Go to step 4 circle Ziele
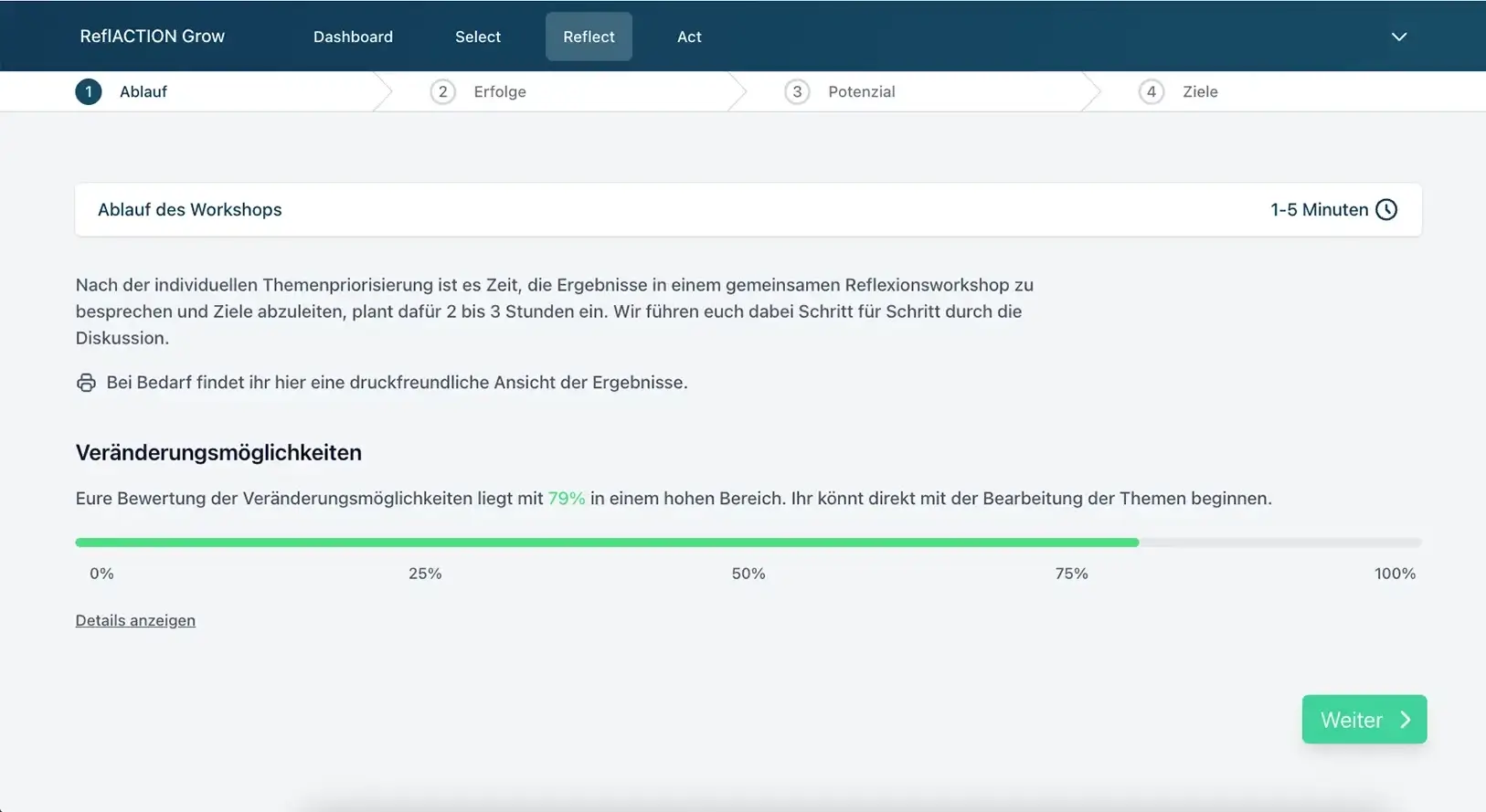The width and height of the screenshot is (1486, 812). [x=1151, y=92]
